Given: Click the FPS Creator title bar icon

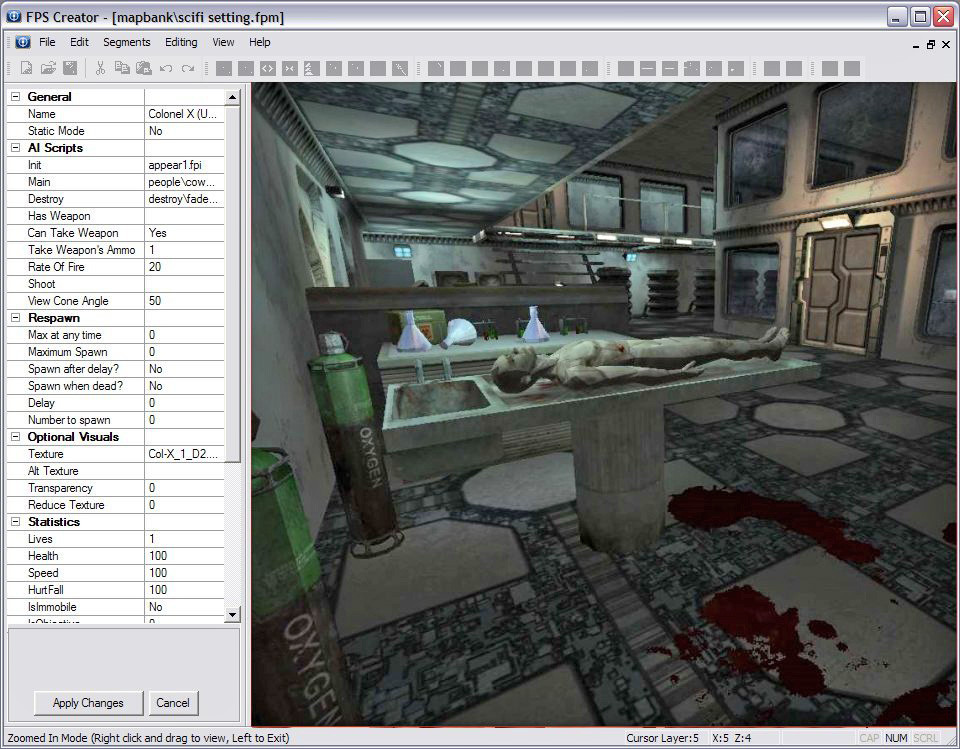Looking at the screenshot, I should pyautogui.click(x=13, y=17).
